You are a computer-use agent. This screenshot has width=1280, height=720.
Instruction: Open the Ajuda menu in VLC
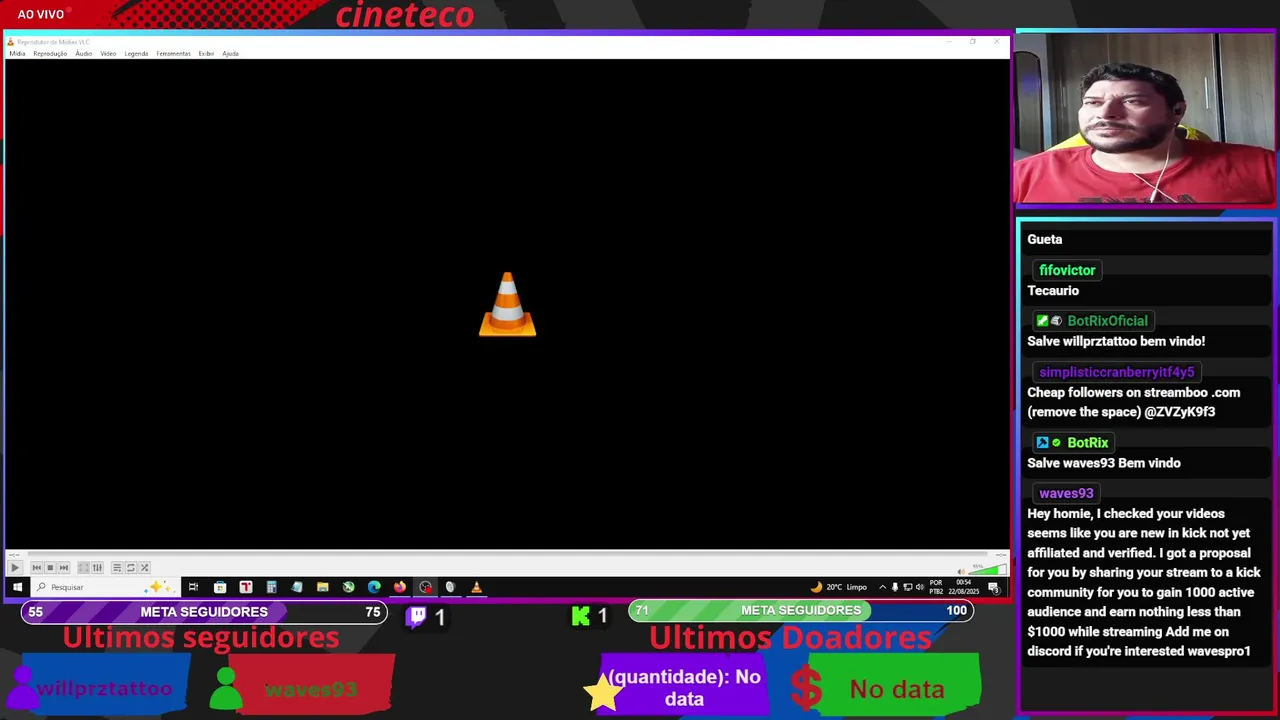tap(230, 54)
